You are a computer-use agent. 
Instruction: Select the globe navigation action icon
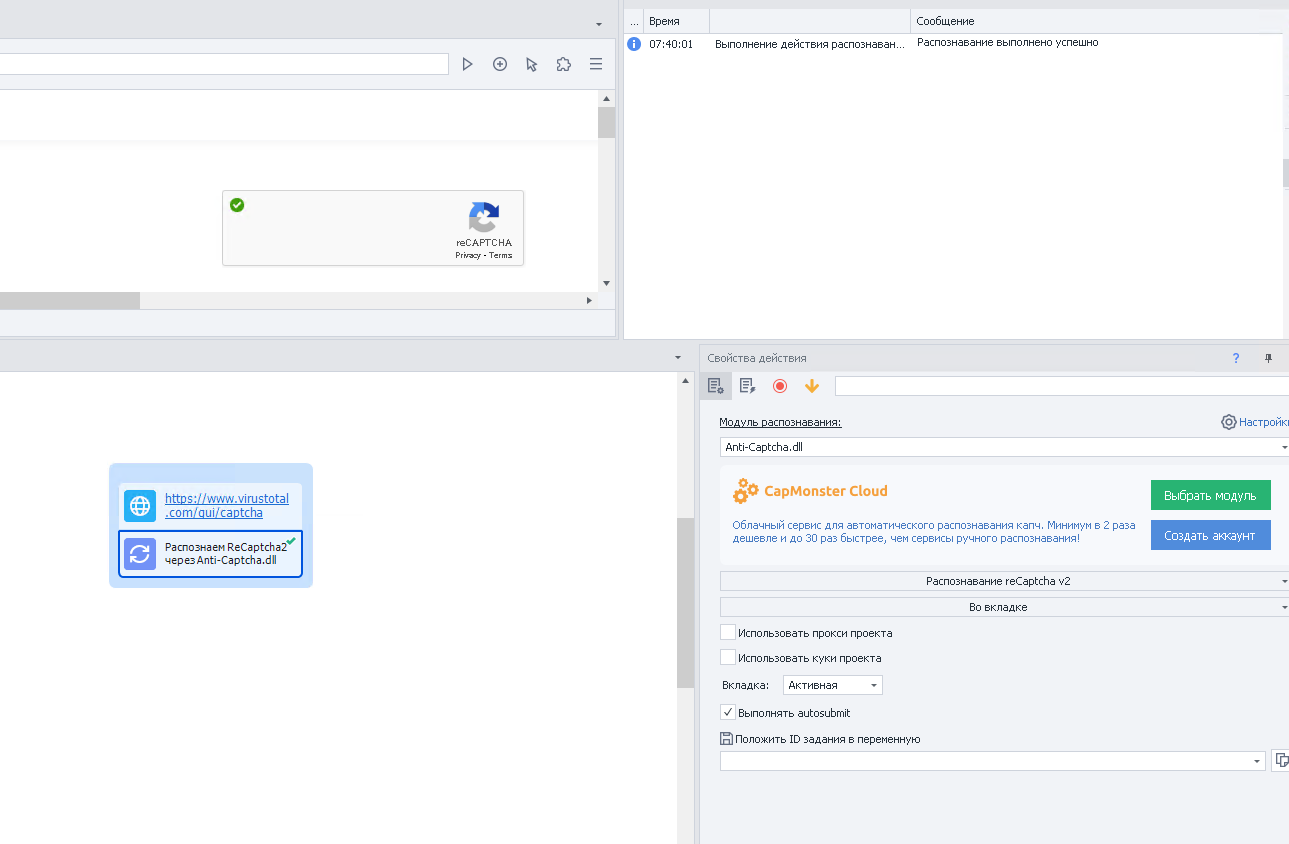[x=140, y=506]
